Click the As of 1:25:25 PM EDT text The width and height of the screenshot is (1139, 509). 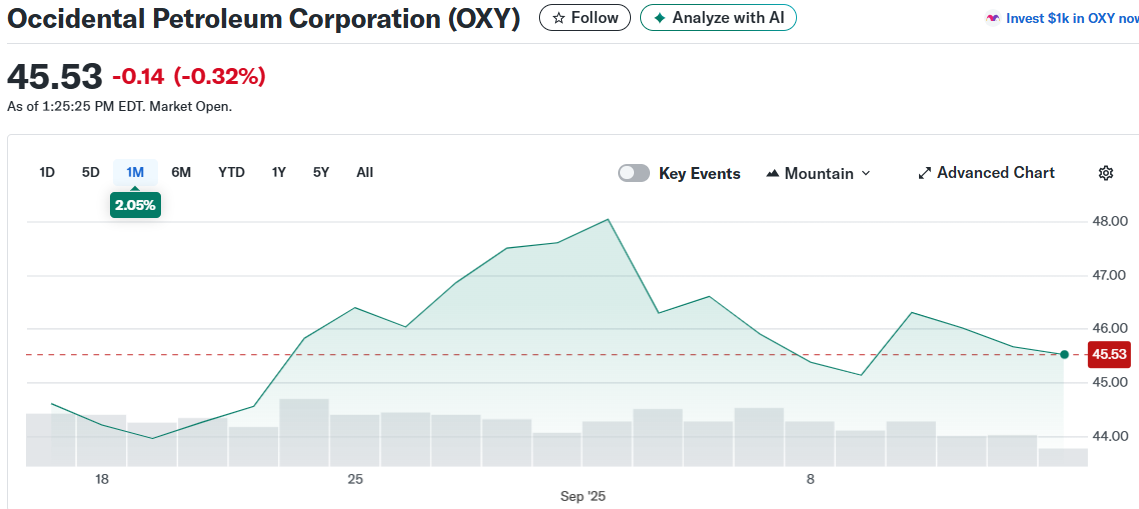pos(119,107)
